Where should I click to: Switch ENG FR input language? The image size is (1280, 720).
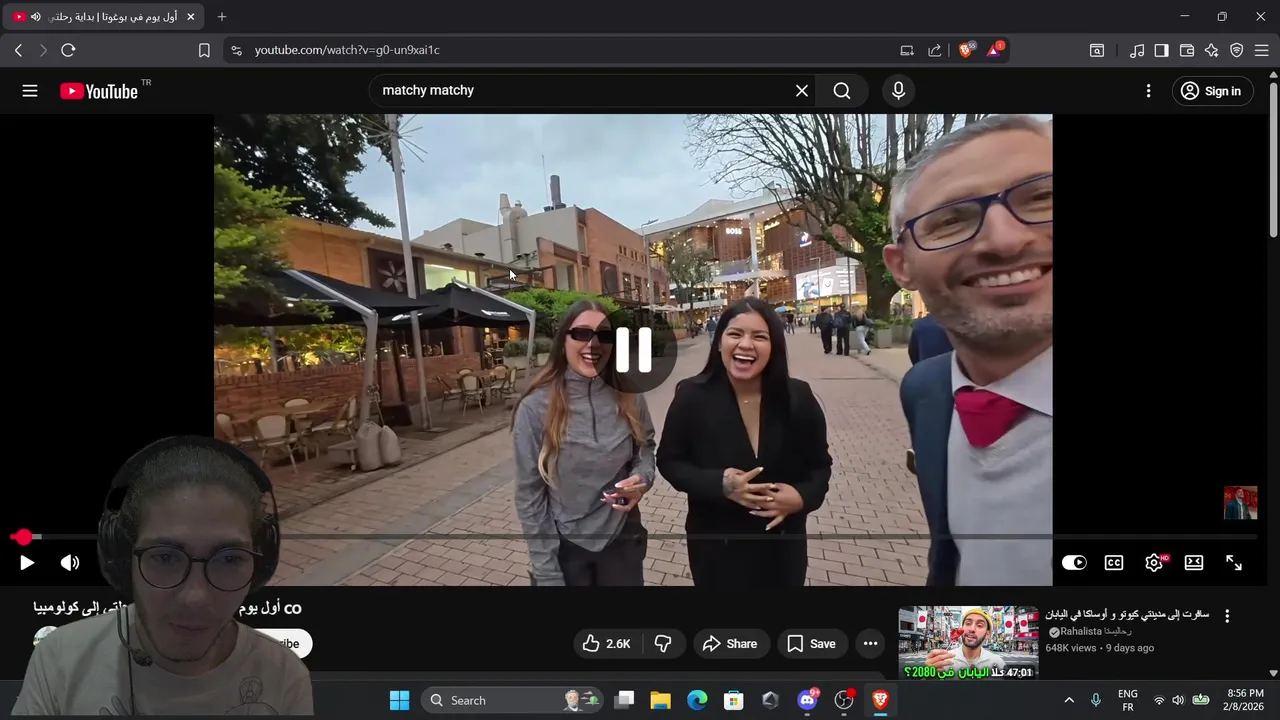click(1127, 700)
